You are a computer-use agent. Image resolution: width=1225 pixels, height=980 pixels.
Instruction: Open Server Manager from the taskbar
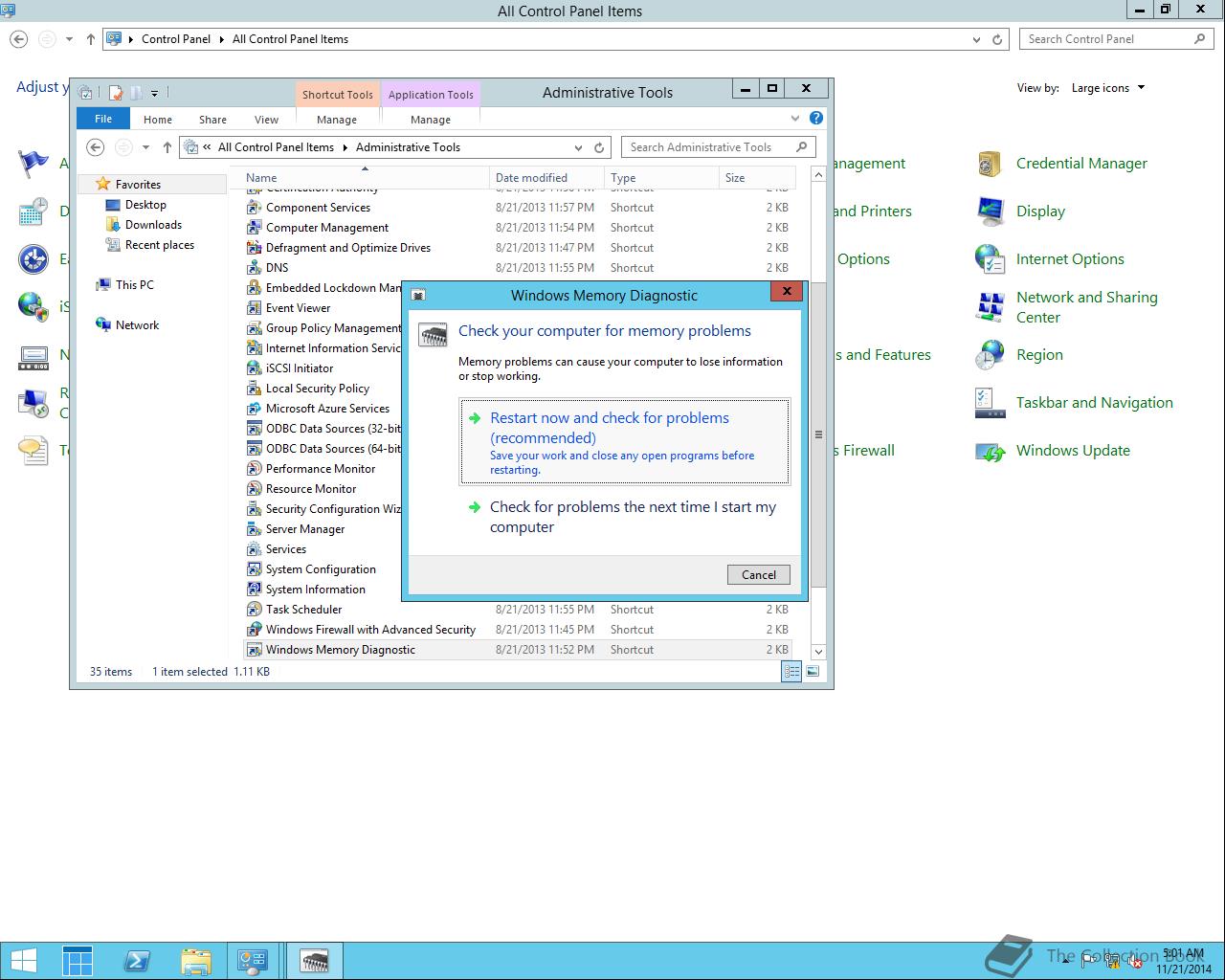pyautogui.click(x=78, y=961)
